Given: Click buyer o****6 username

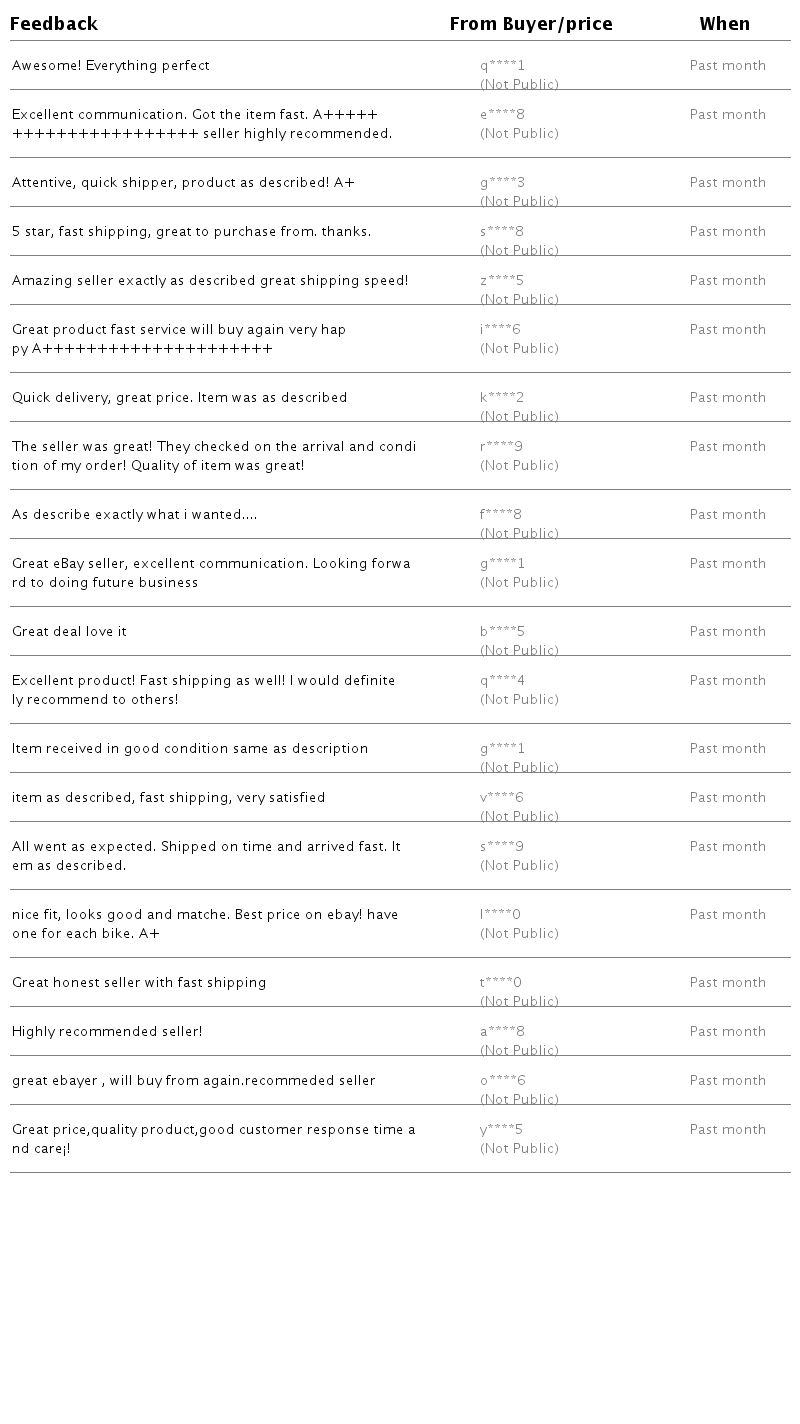Looking at the screenshot, I should click(502, 1081).
